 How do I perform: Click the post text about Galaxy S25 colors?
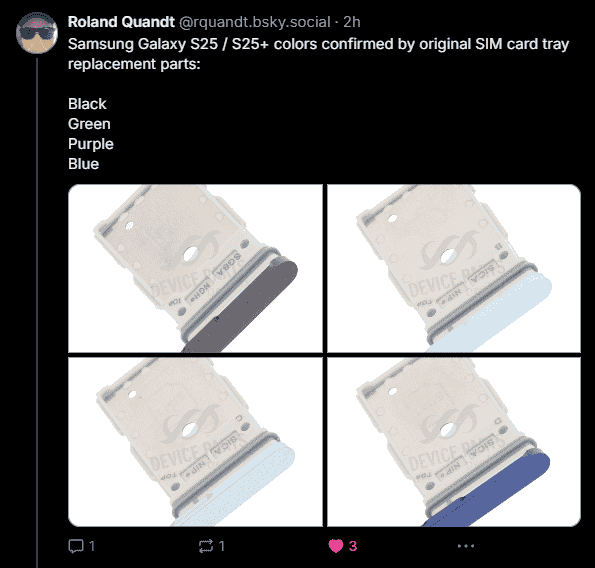point(318,54)
